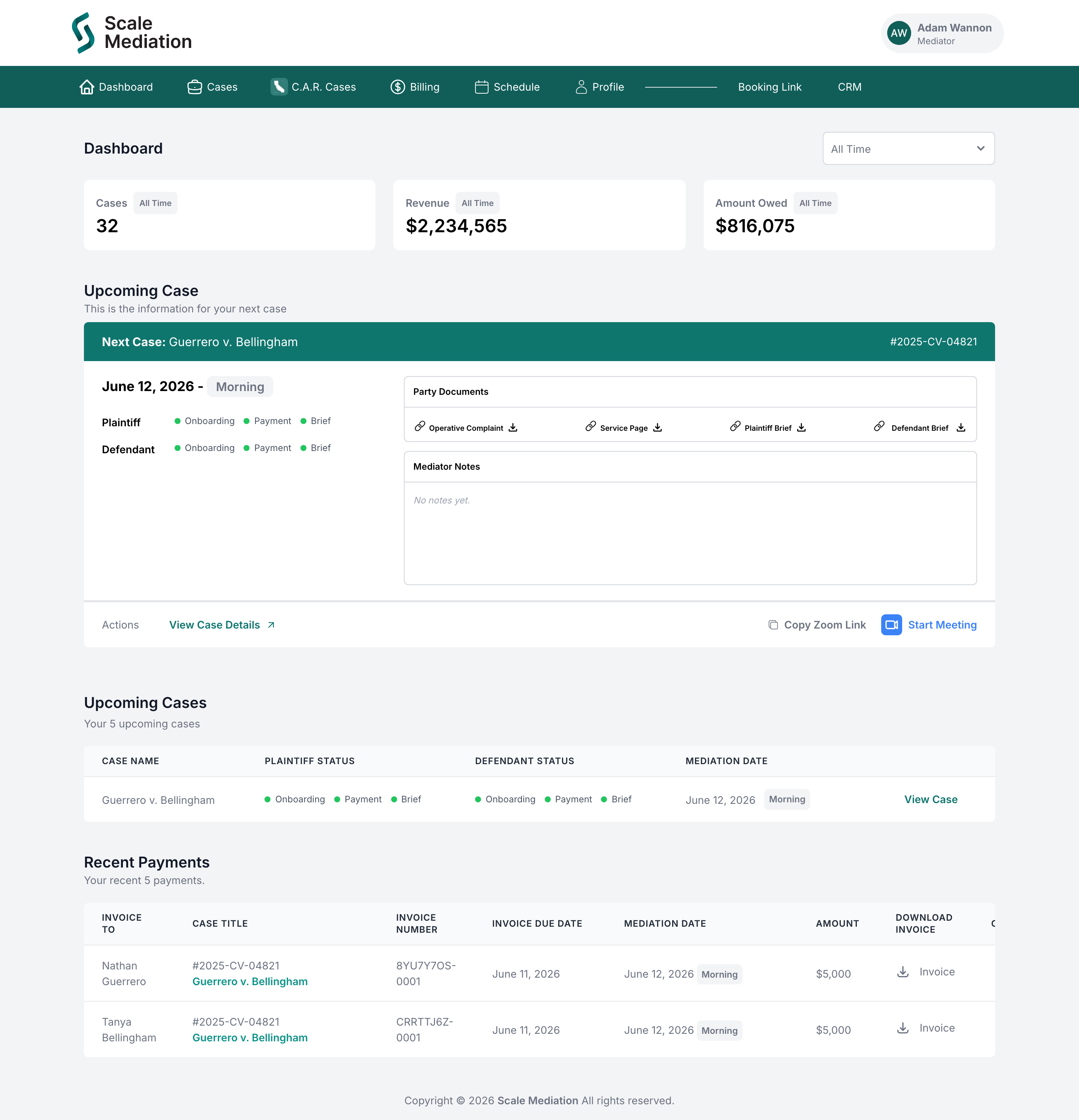Image resolution: width=1079 pixels, height=1120 pixels.
Task: Open the CRM nav item
Action: [x=850, y=87]
